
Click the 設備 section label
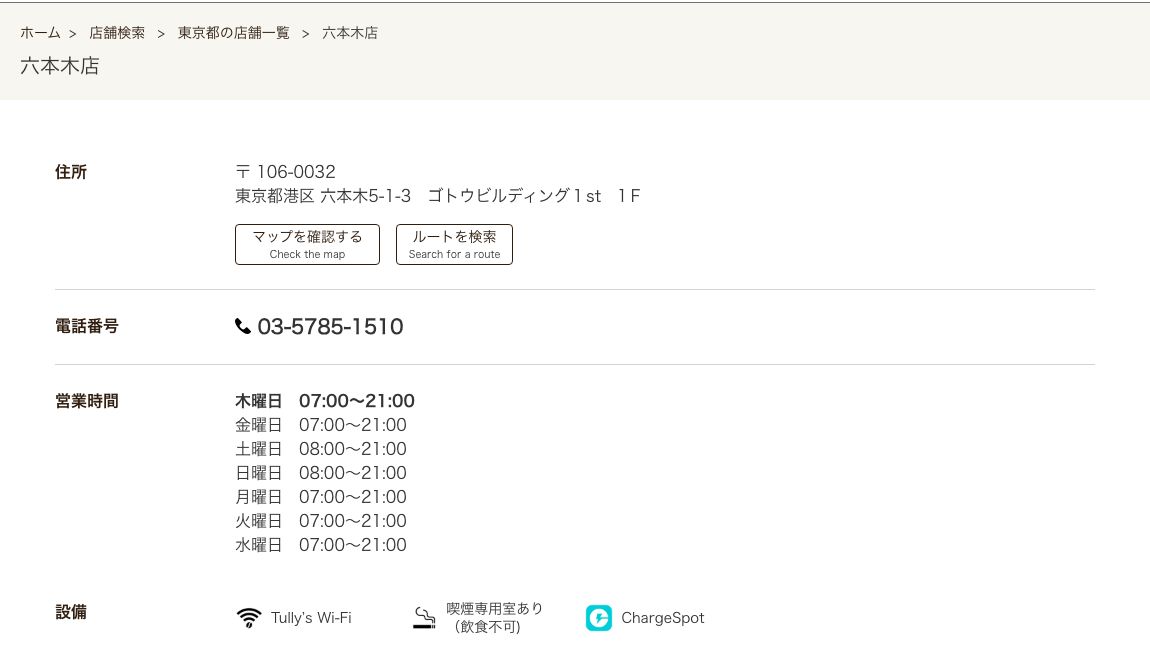coord(71,612)
